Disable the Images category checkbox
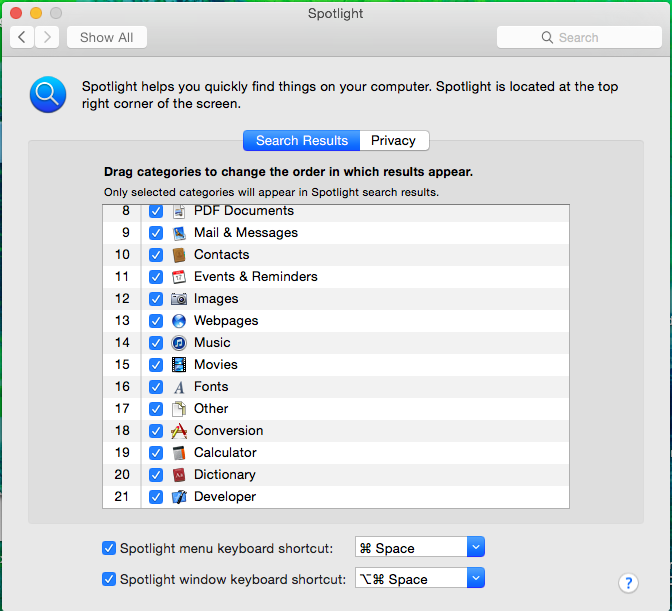This screenshot has width=672, height=611. [156, 299]
